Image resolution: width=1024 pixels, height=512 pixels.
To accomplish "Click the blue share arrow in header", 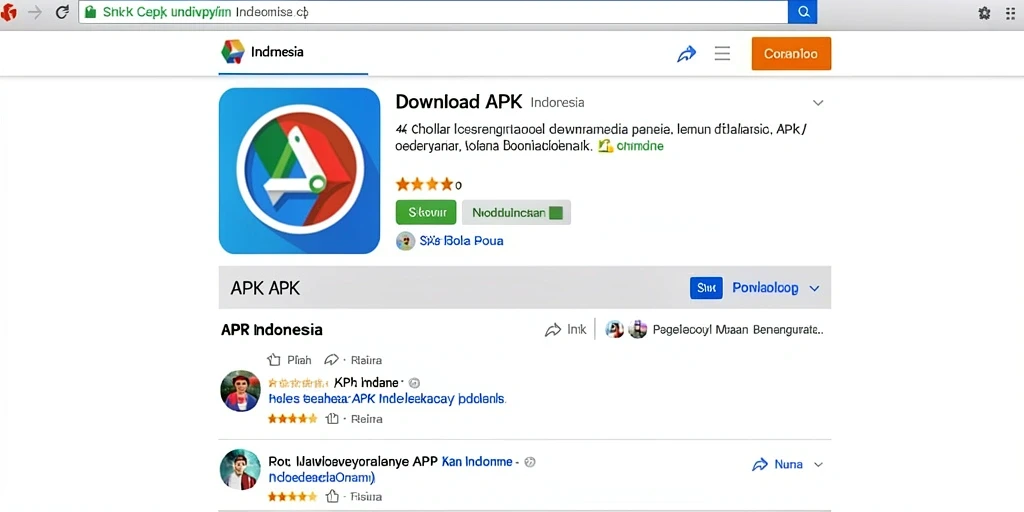I will (x=686, y=54).
